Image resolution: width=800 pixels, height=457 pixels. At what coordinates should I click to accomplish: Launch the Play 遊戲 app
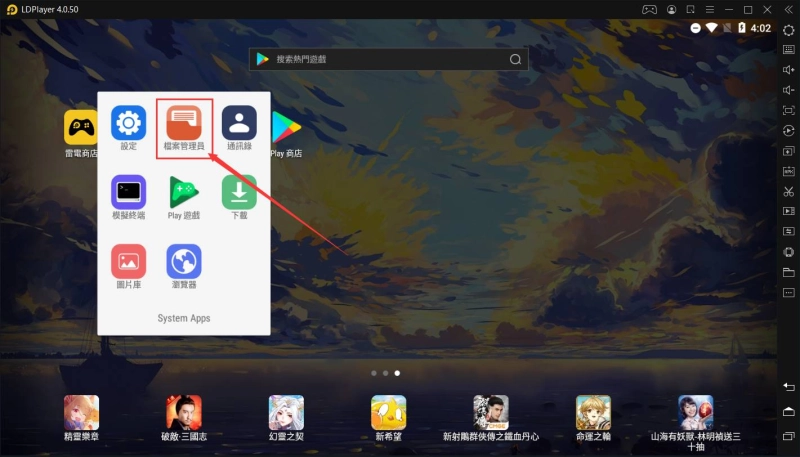coord(184,192)
